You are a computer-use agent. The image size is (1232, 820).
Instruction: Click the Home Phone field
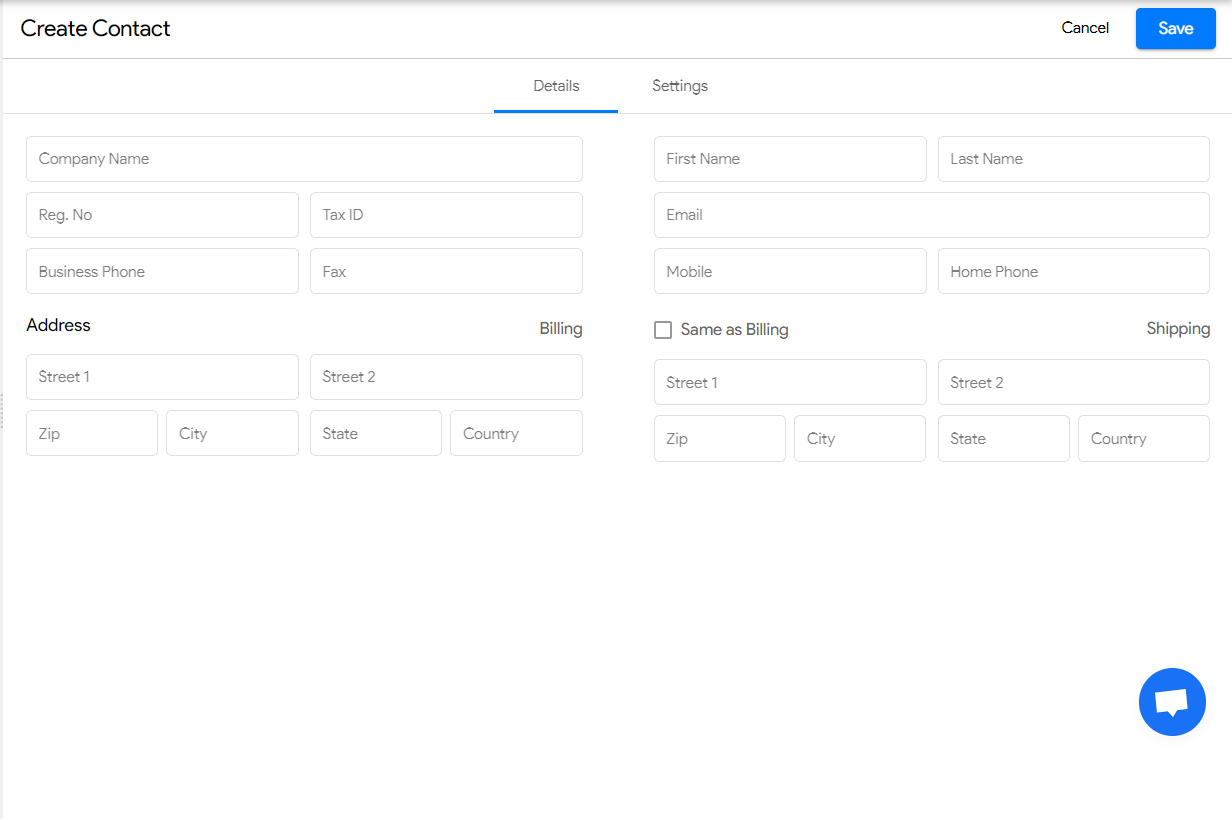[1074, 271]
